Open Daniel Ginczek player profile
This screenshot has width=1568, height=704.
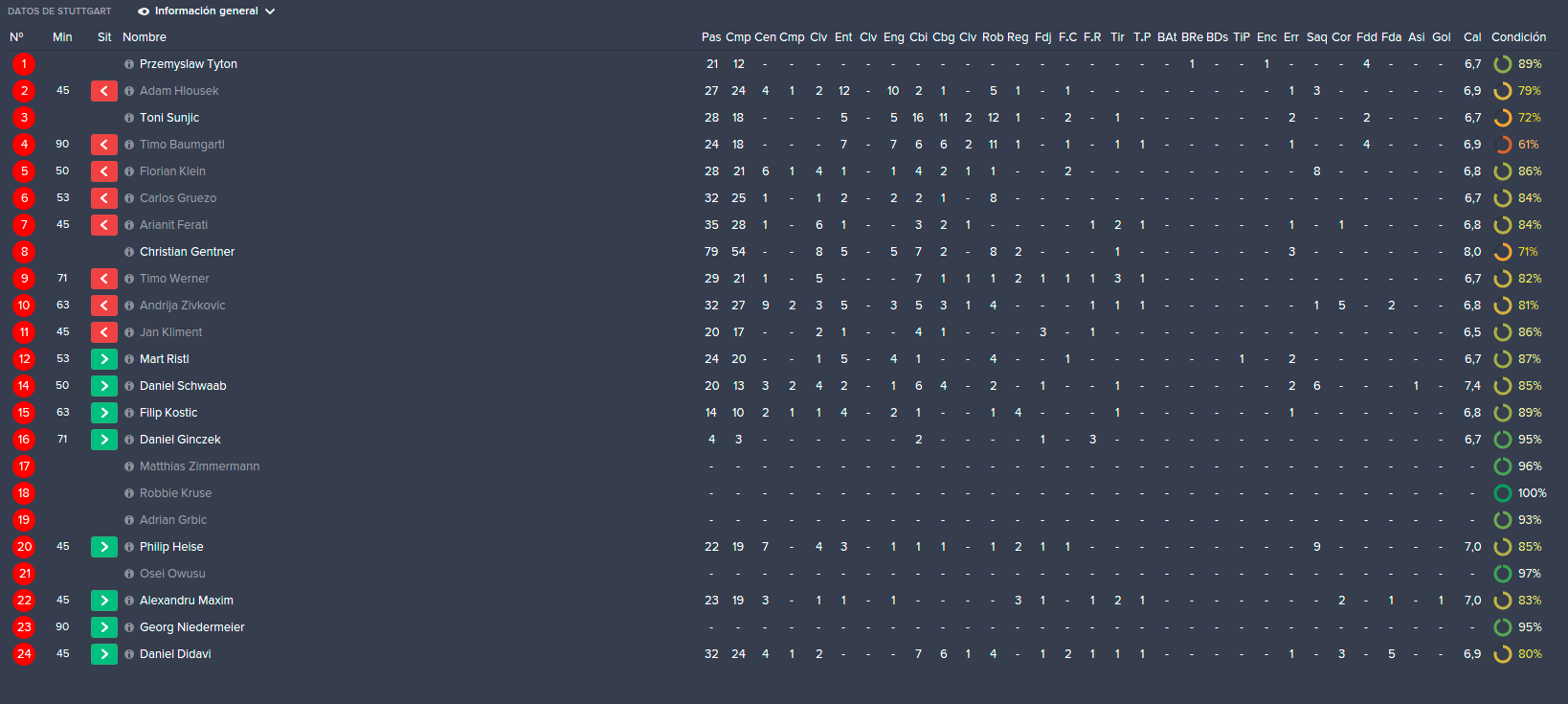click(180, 440)
